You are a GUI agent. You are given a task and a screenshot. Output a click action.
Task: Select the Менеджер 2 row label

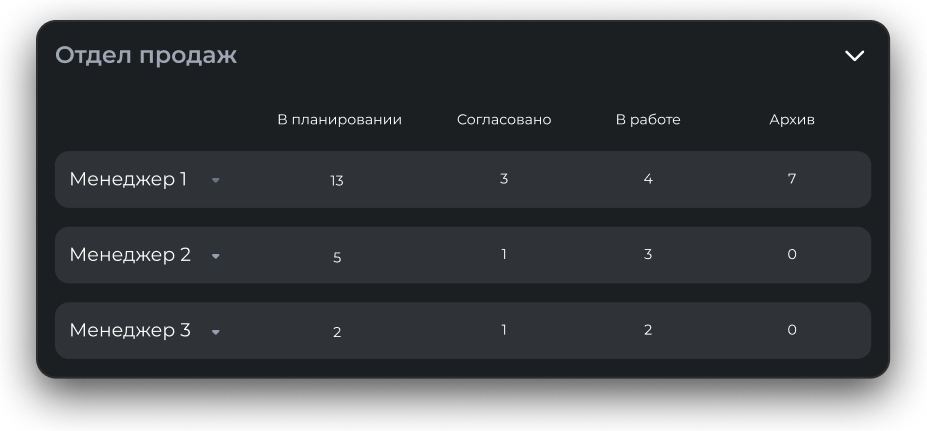click(130, 255)
